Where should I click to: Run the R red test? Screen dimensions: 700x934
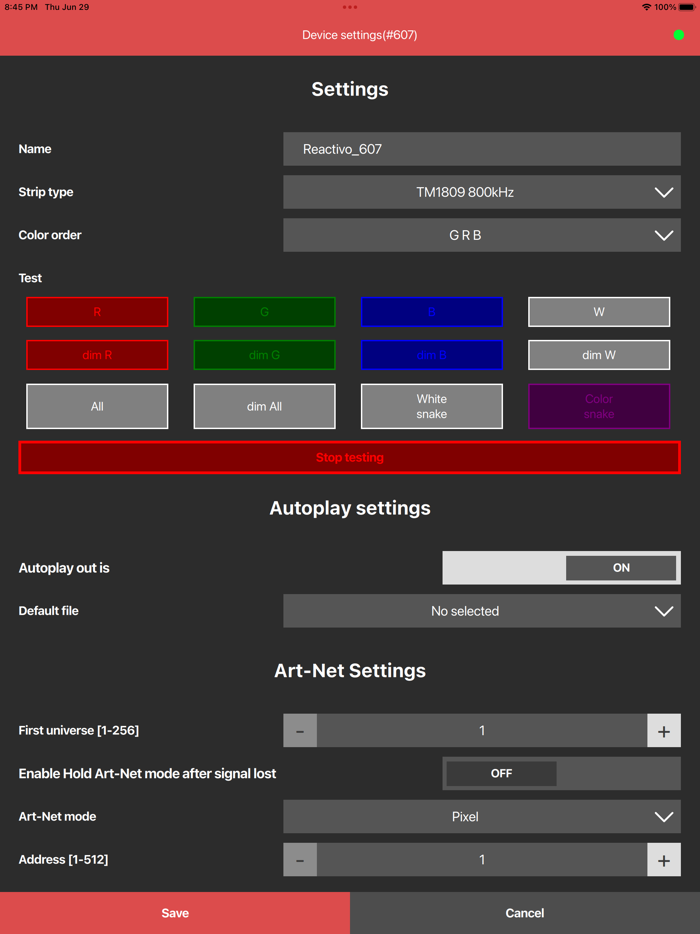tap(97, 312)
